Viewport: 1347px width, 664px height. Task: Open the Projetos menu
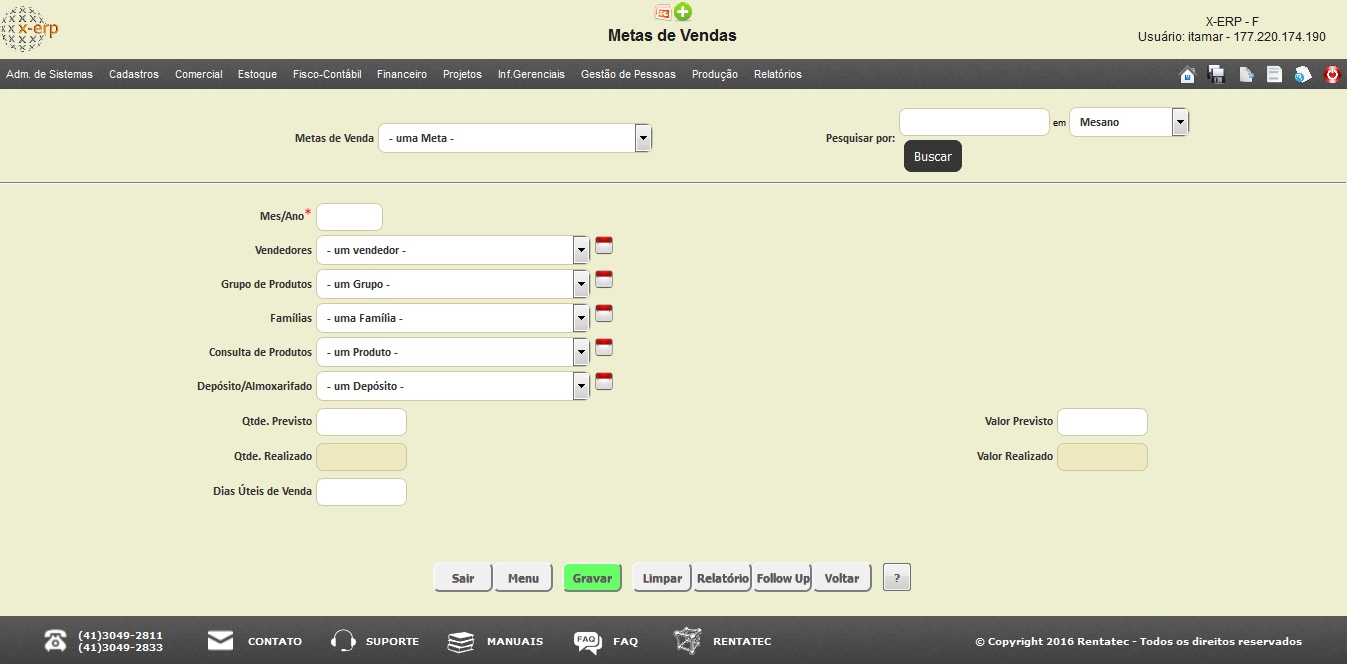462,75
